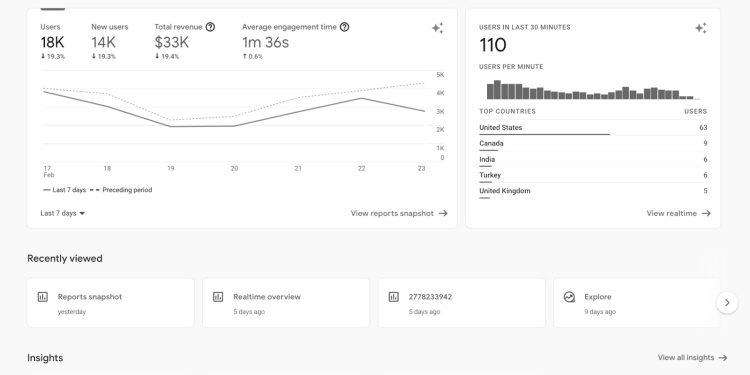Open help icon next to Total revenue
750x375 pixels.
[210, 27]
